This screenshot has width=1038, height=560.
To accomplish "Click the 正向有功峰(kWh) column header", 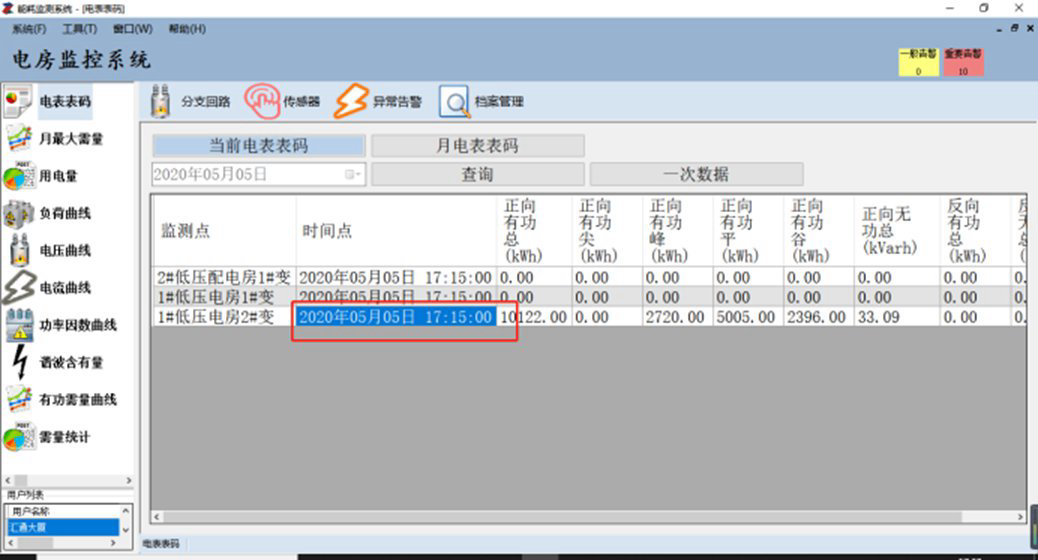I will click(678, 231).
